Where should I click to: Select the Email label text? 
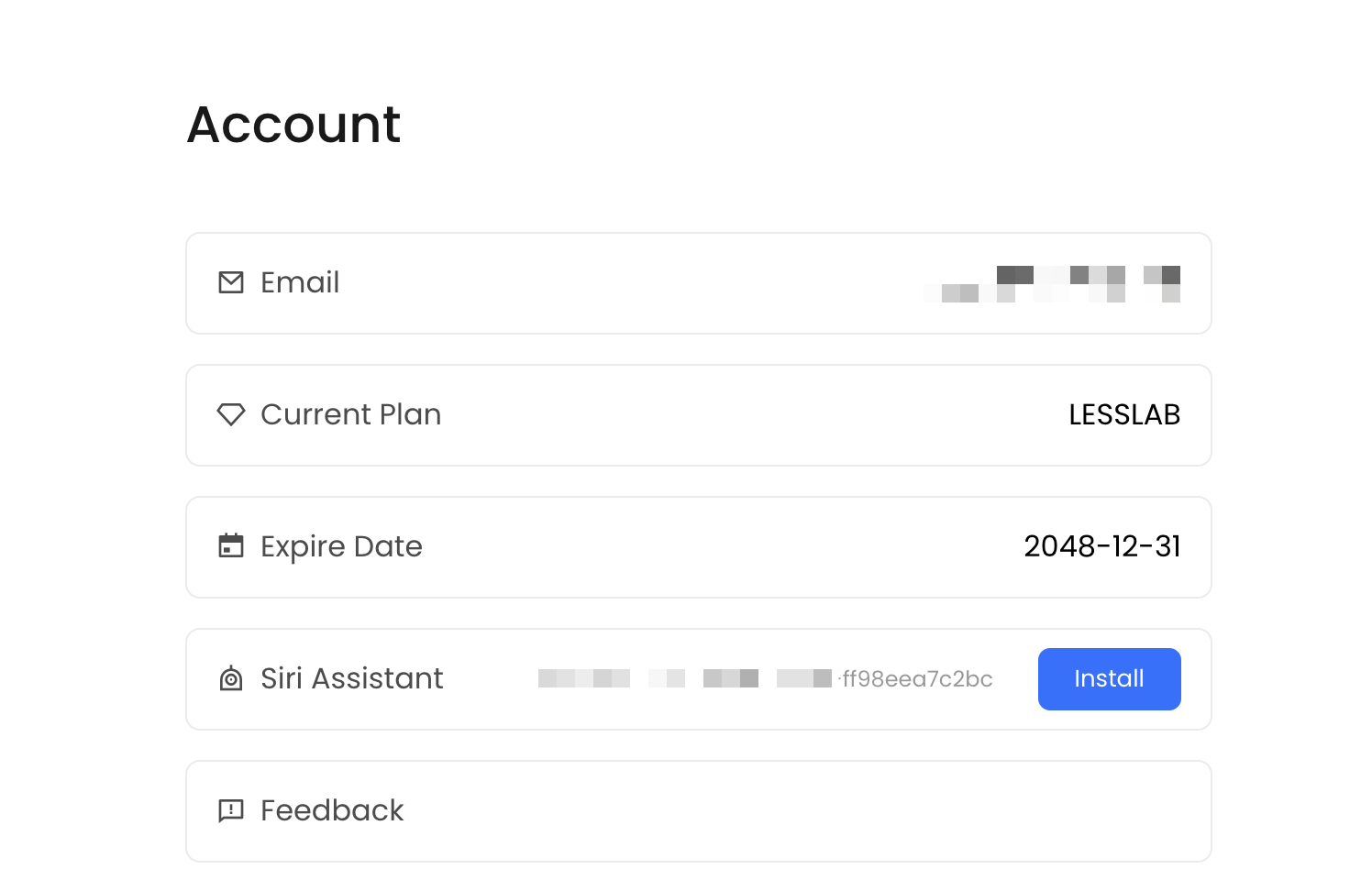tap(300, 282)
